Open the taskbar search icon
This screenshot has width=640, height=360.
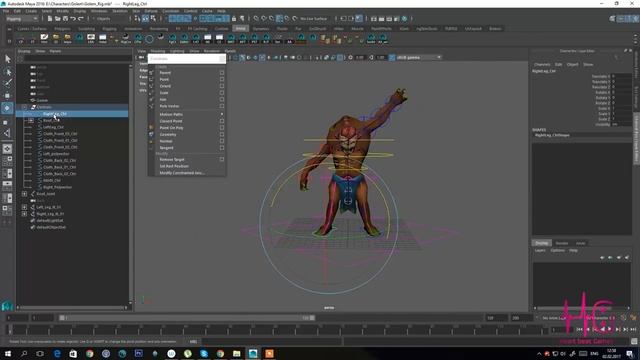pyautogui.click(x=24, y=353)
